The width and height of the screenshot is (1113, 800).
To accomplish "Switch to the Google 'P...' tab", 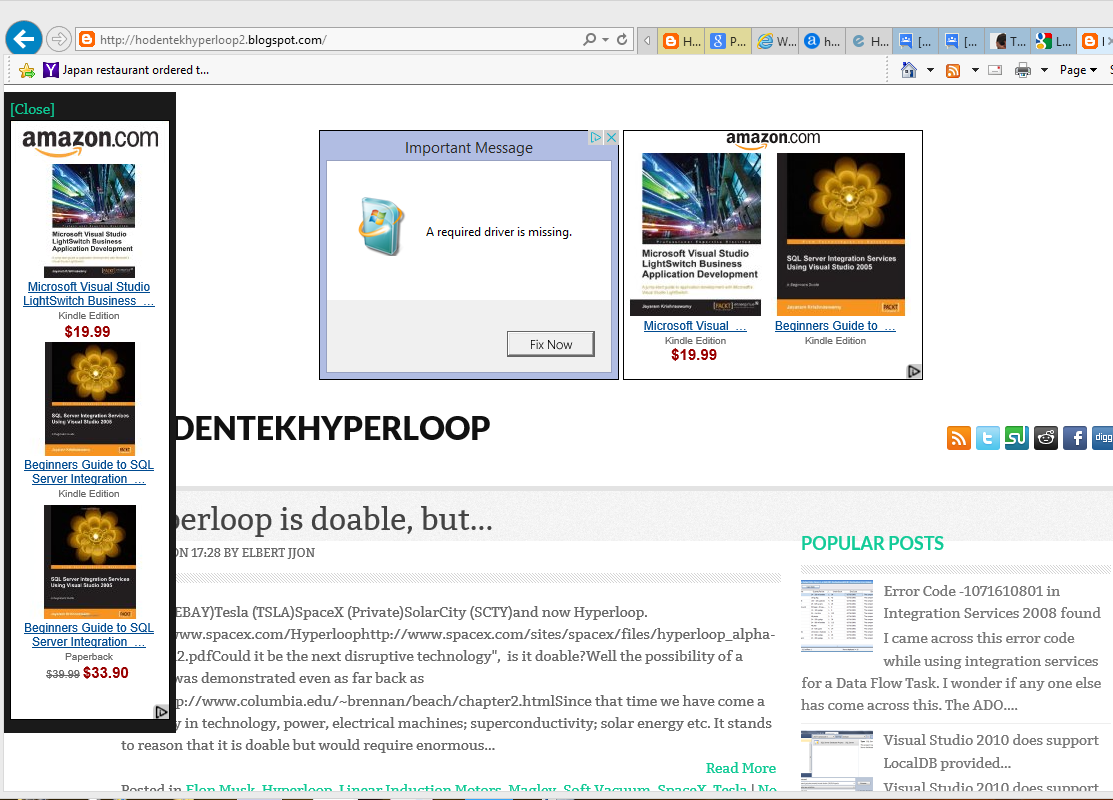I will [x=728, y=41].
